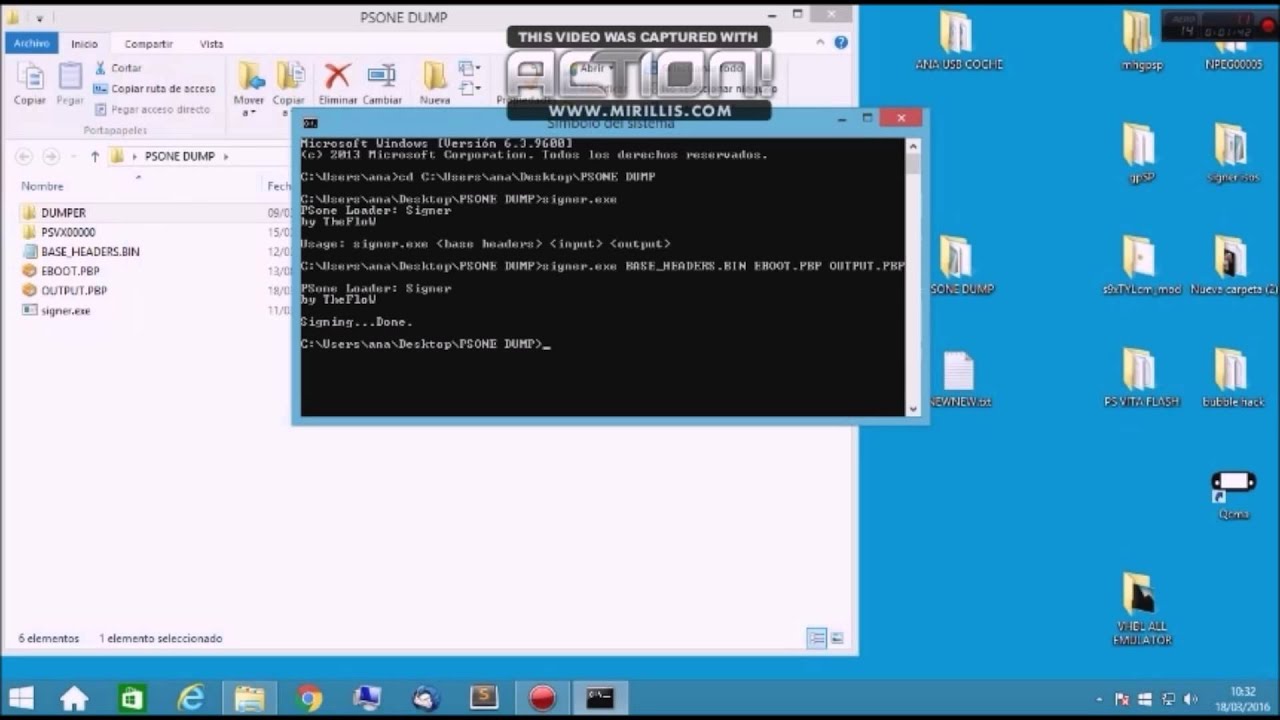The width and height of the screenshot is (1280, 720).
Task: Open command prompt system menu icon
Action: (x=310, y=123)
